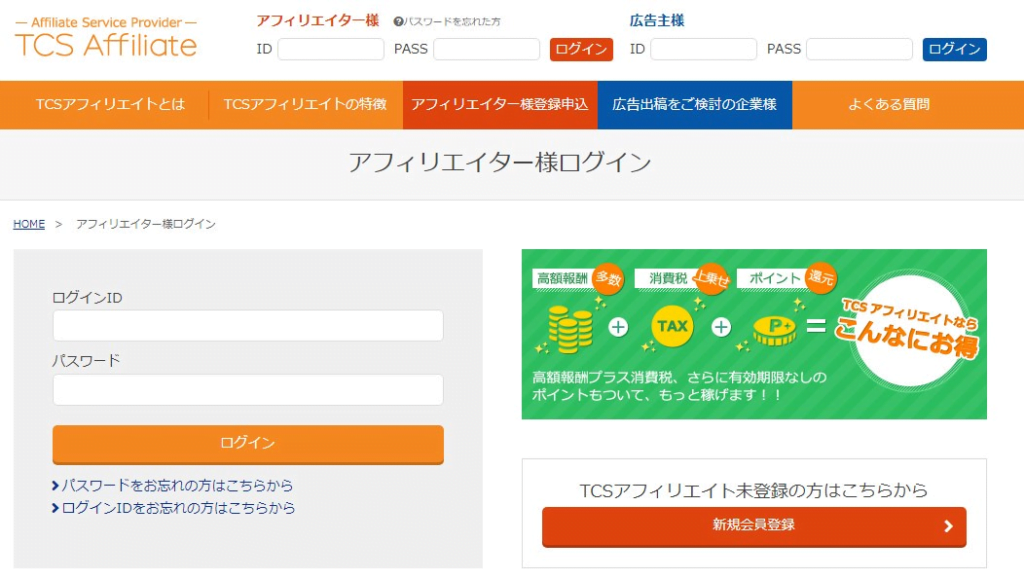Go to HOME via breadcrumb link
Viewport: 1024px width, 578px height.
click(x=29, y=224)
